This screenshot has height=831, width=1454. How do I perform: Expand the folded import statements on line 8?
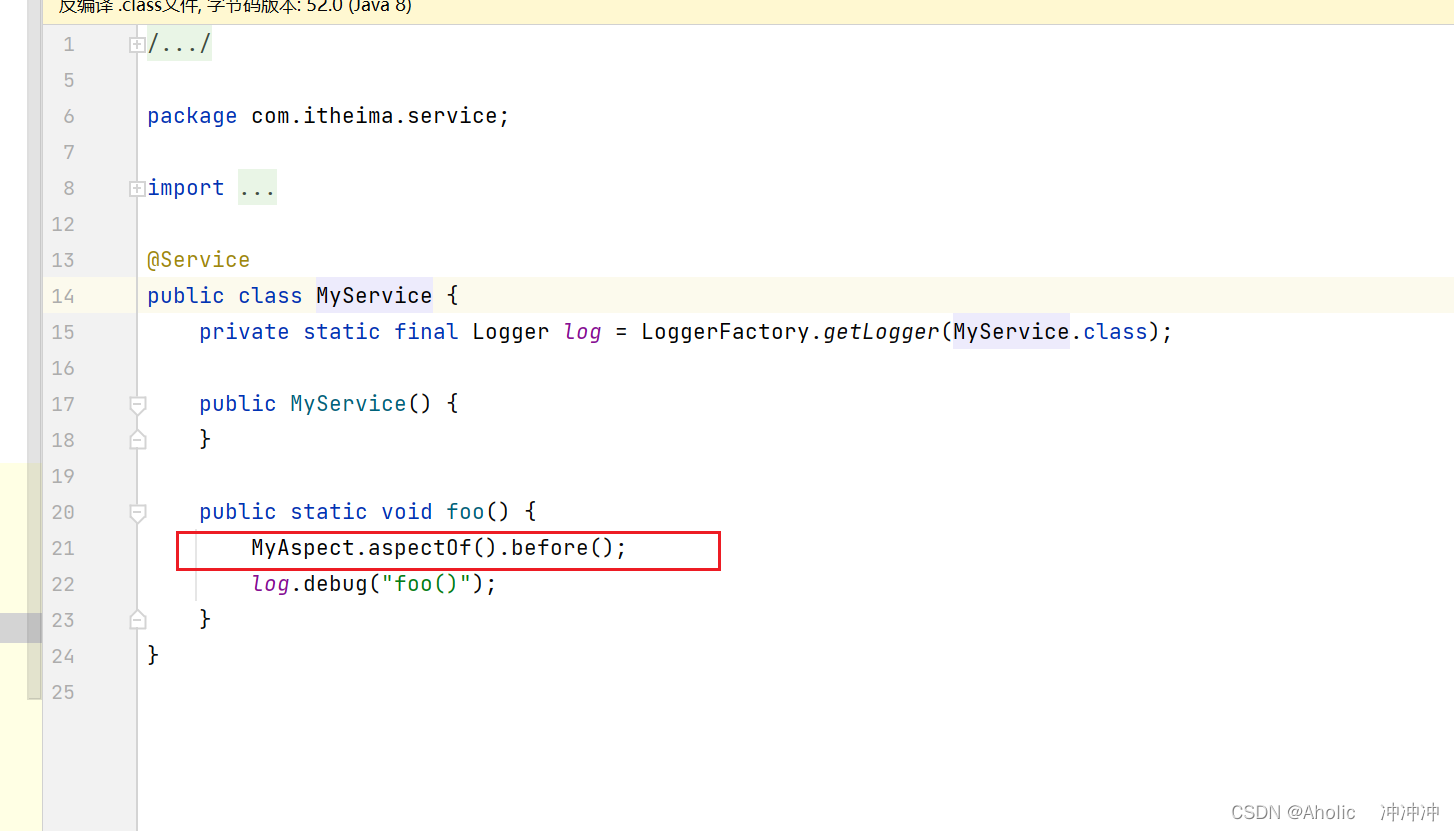click(x=137, y=189)
